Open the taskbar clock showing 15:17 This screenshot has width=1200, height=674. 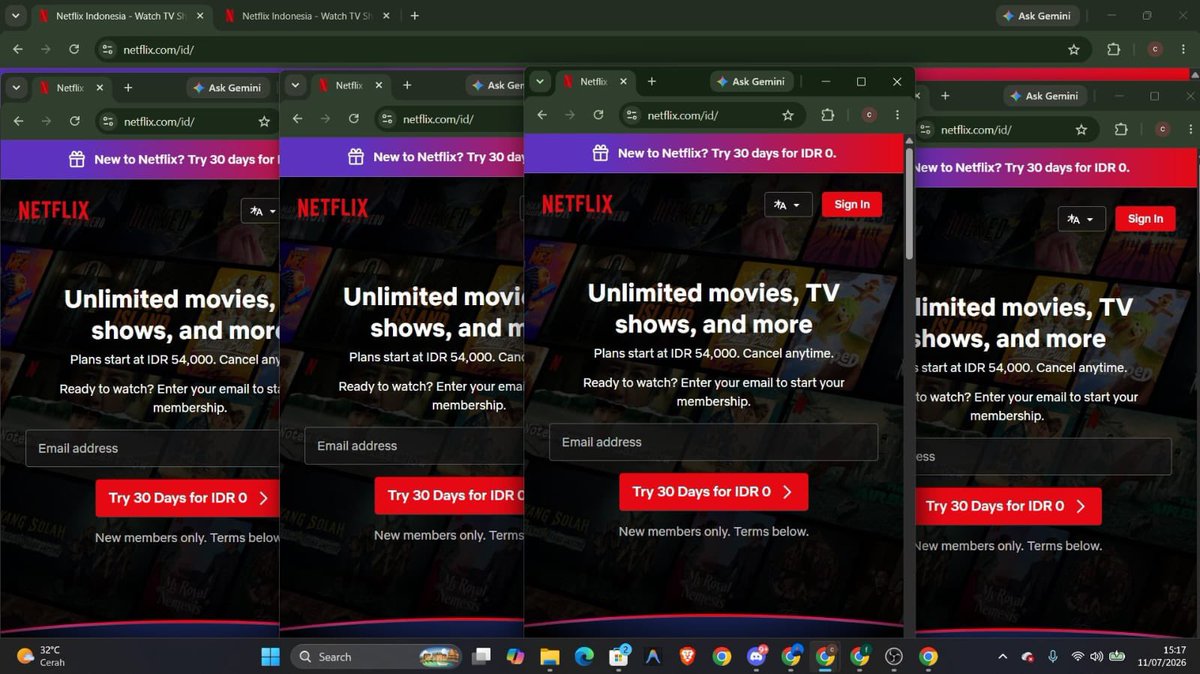coord(1160,657)
